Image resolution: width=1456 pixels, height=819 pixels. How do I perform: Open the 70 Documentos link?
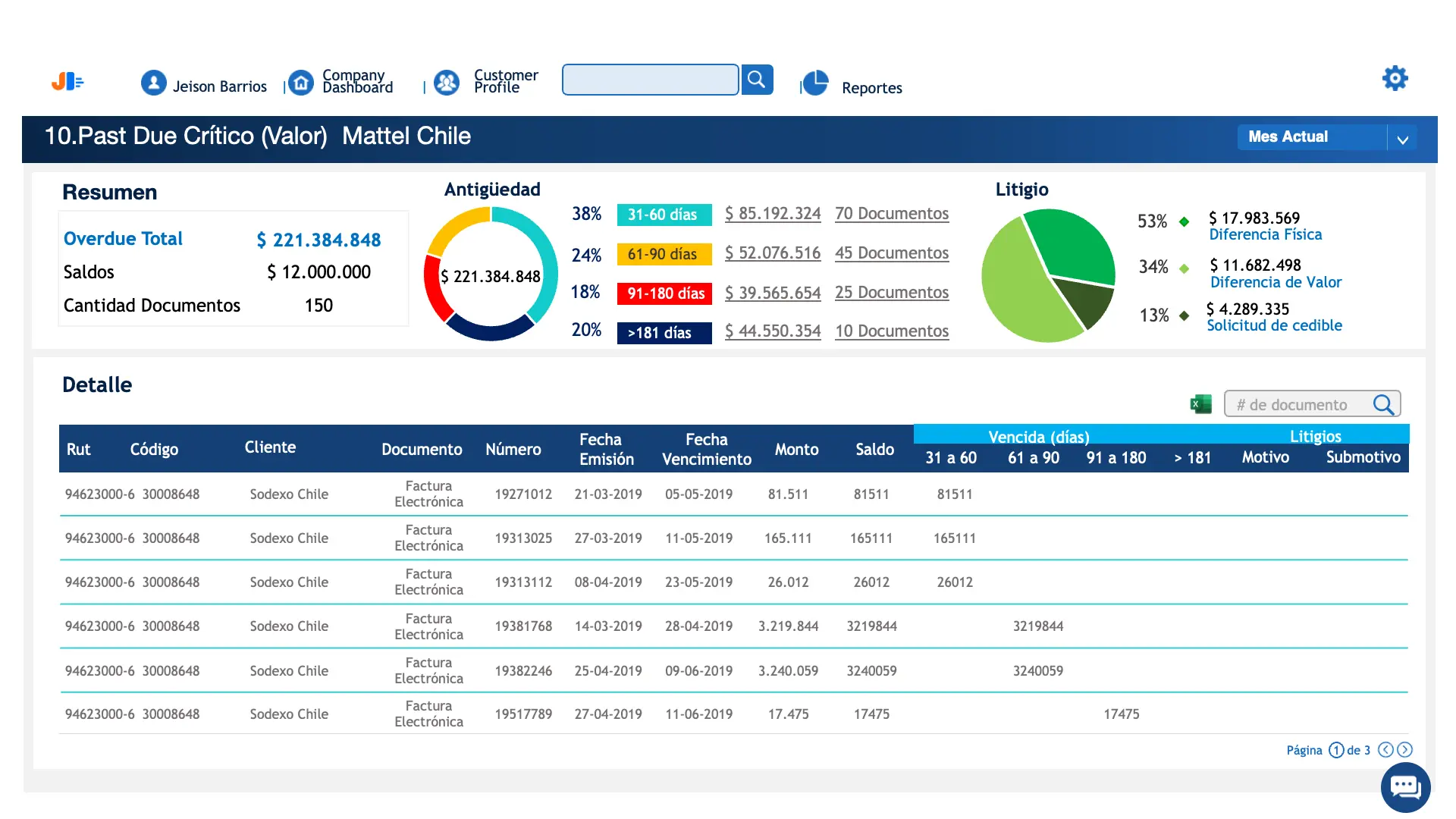[891, 214]
